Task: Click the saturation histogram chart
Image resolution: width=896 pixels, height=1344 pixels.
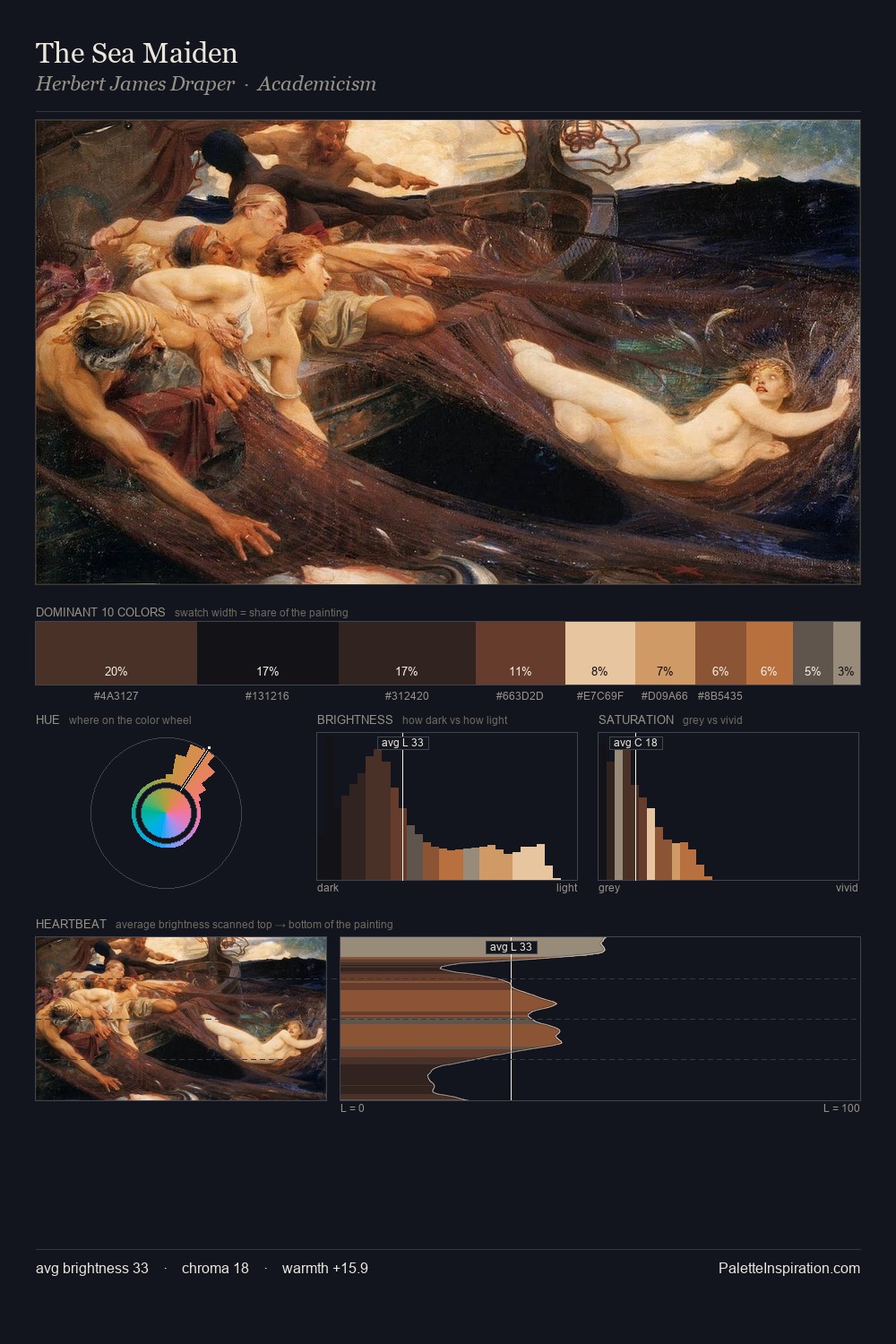Action: coord(728,806)
